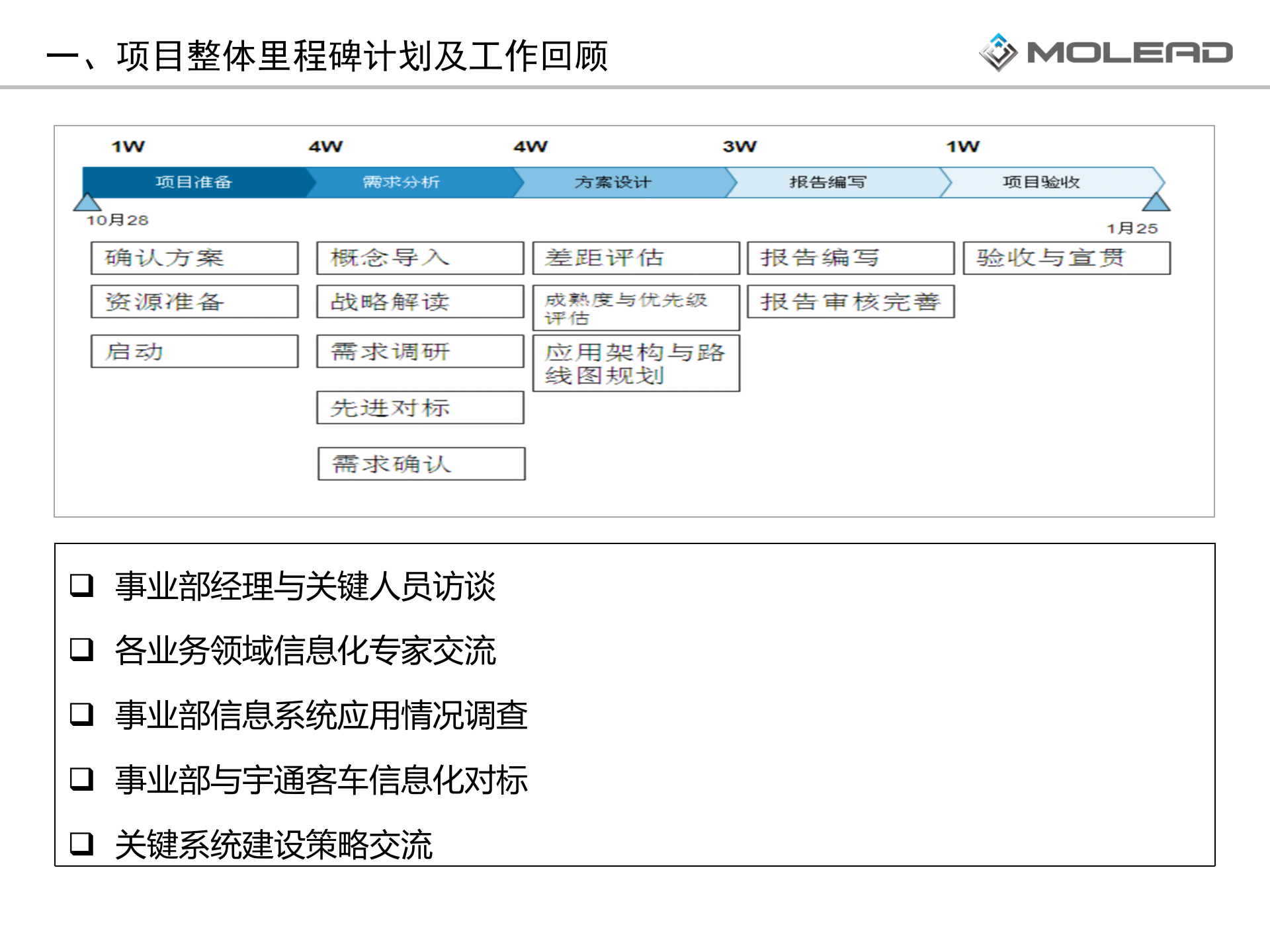Click the 验收与宣贯 task box
The width and height of the screenshot is (1270, 952).
click(x=1066, y=258)
